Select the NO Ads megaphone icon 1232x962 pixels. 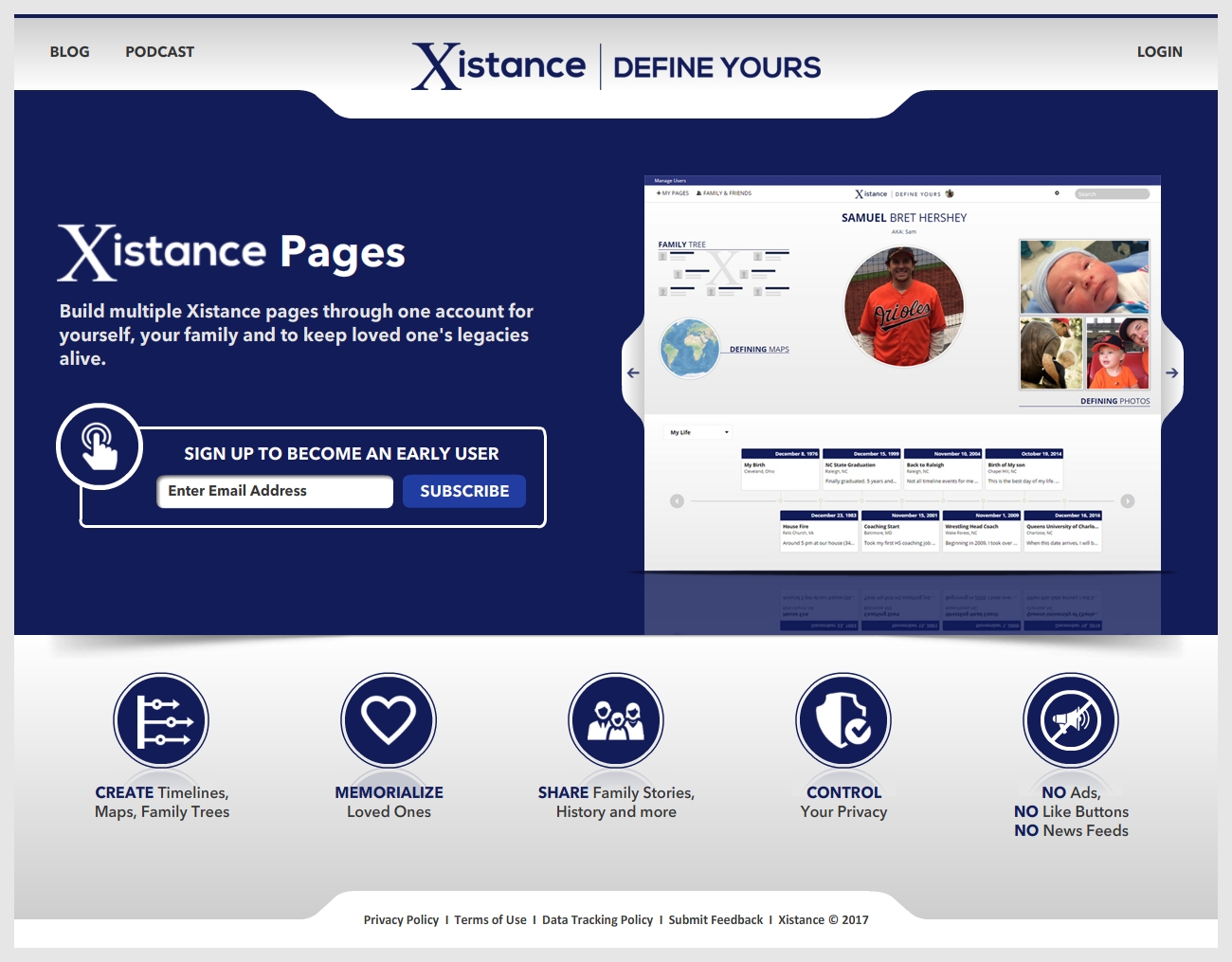[1071, 720]
